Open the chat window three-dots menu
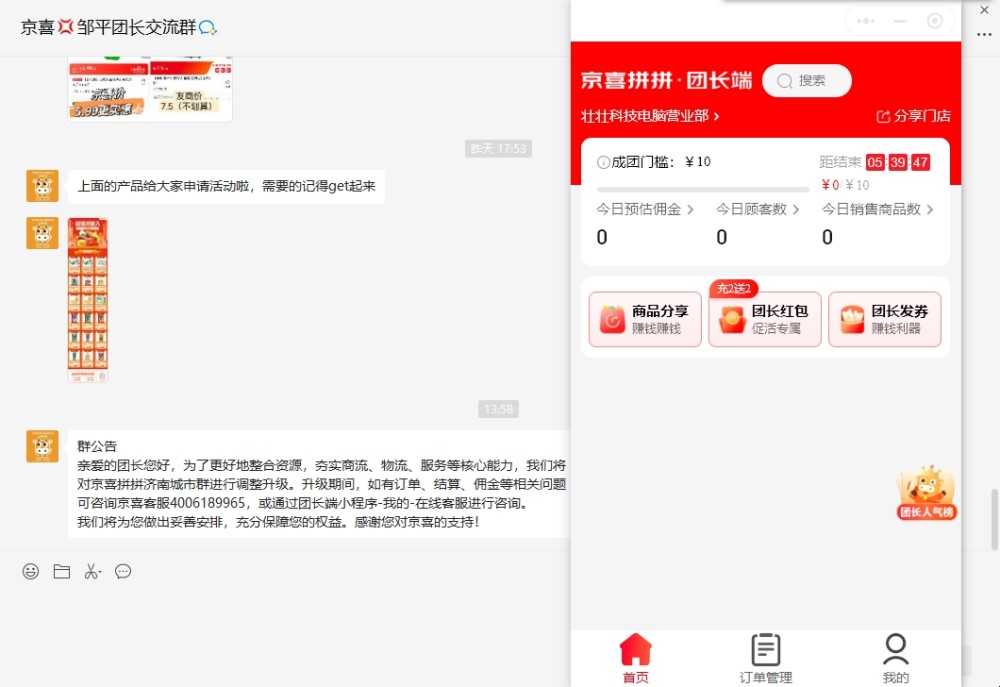The image size is (1000, 687). pos(984,34)
